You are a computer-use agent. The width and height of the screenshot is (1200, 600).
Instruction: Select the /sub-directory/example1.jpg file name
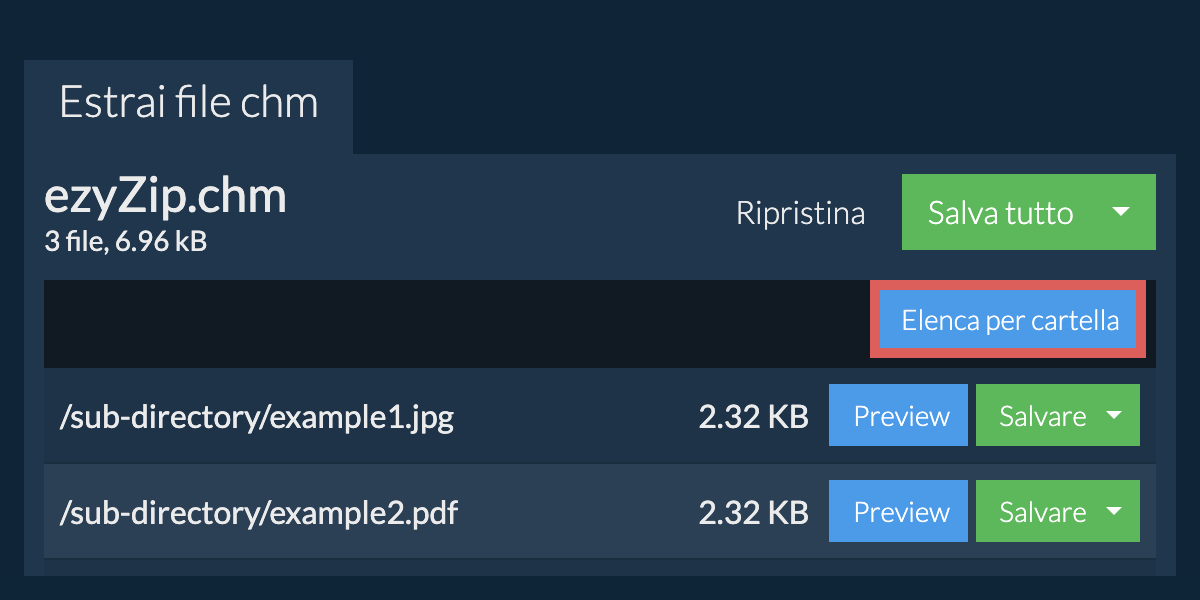click(x=257, y=417)
